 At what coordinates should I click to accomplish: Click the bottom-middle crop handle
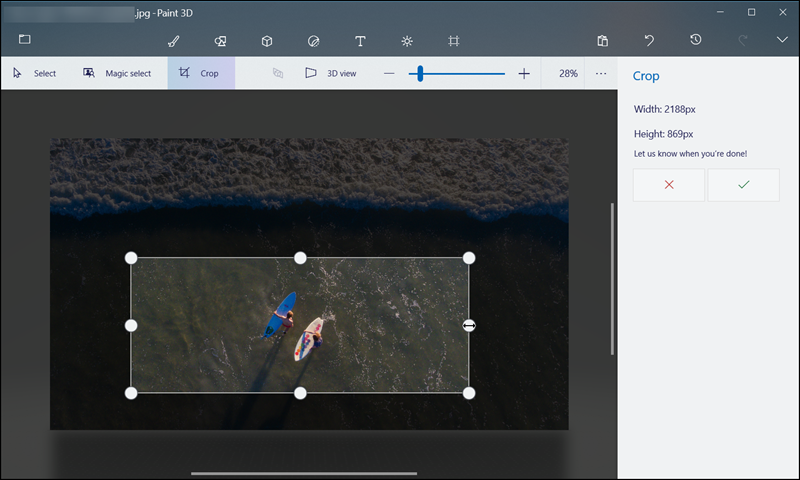[301, 393]
